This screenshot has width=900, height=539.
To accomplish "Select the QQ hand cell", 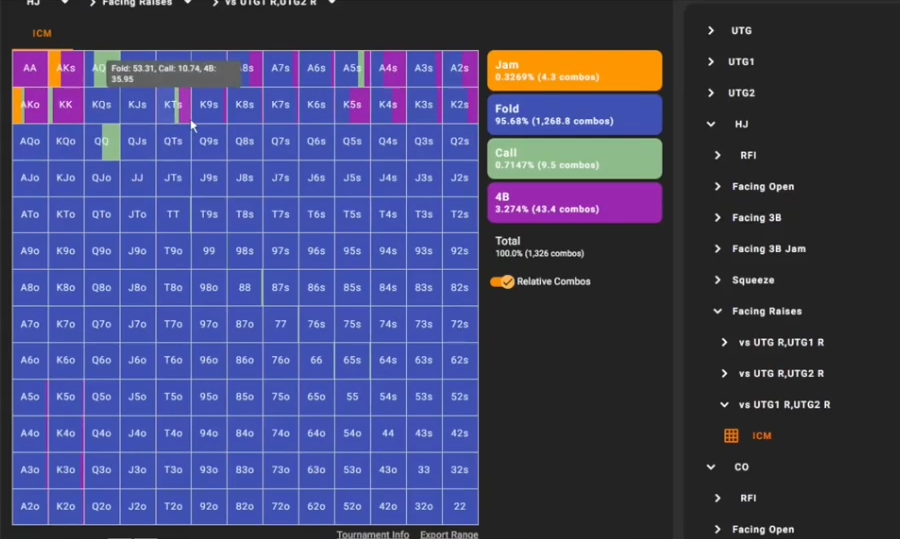I will (102, 141).
